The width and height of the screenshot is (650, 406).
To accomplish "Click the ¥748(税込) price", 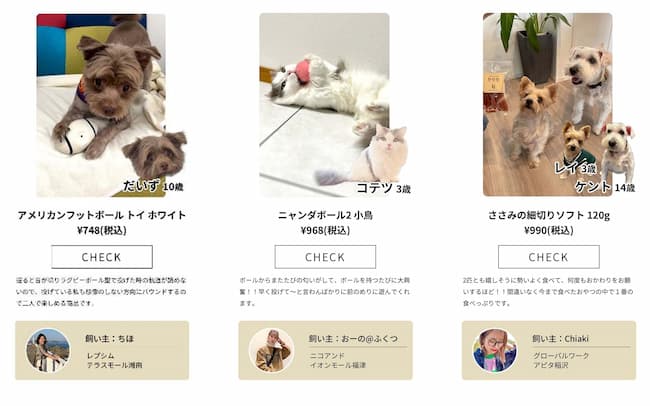I will click(x=102, y=230).
